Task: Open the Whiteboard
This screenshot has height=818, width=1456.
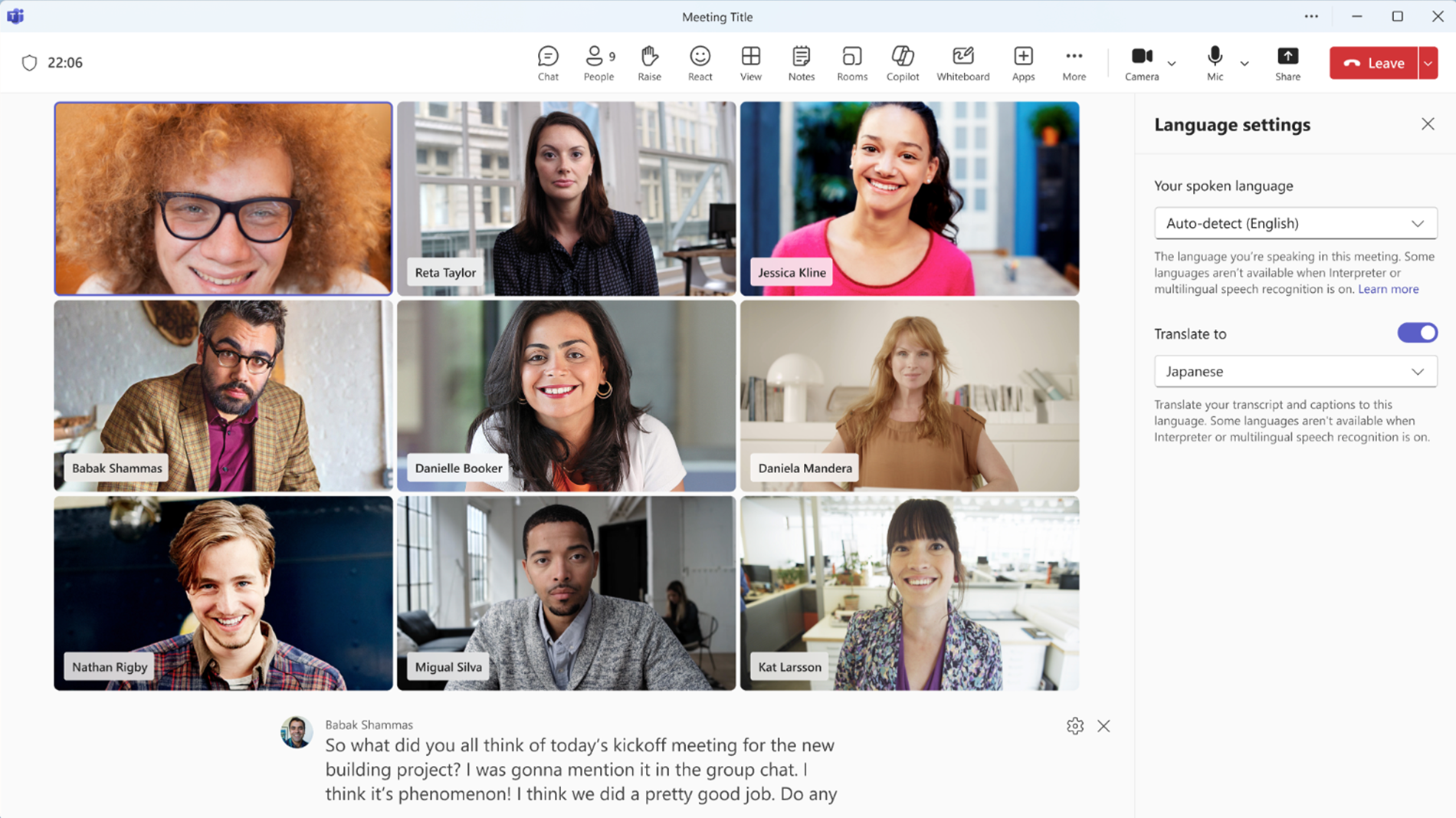Action: pos(962,63)
